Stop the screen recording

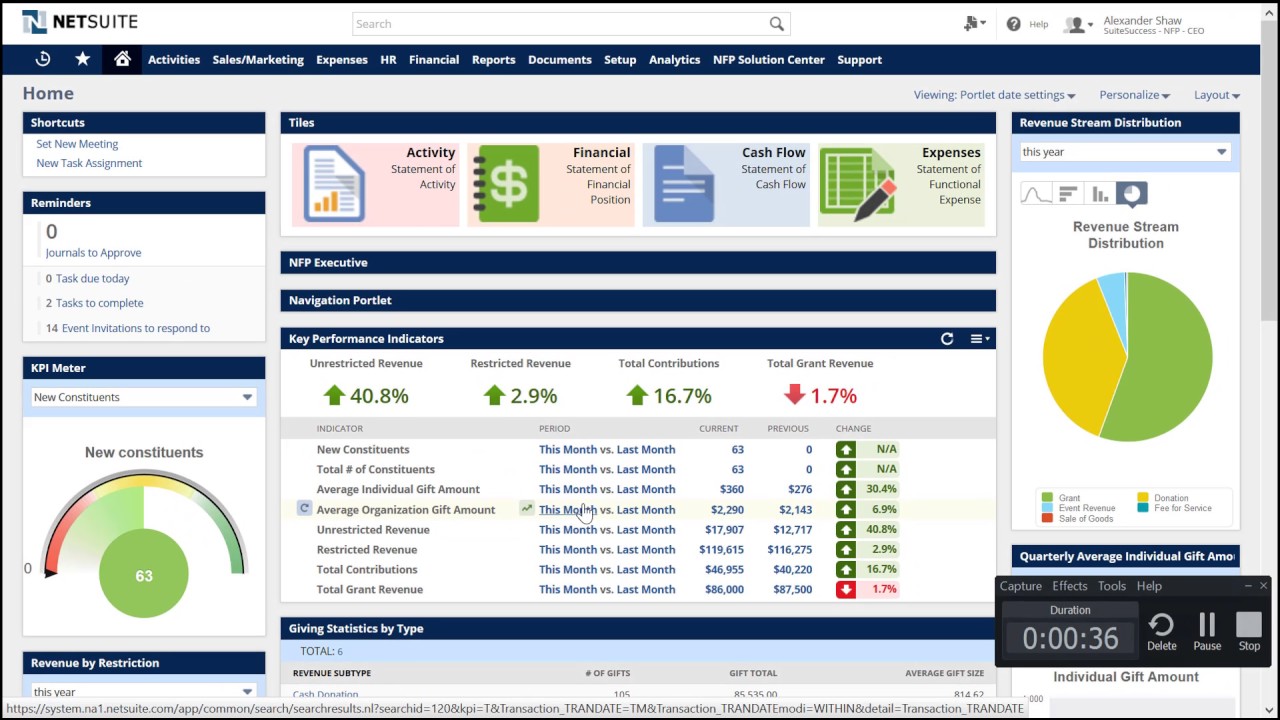pos(1249,633)
